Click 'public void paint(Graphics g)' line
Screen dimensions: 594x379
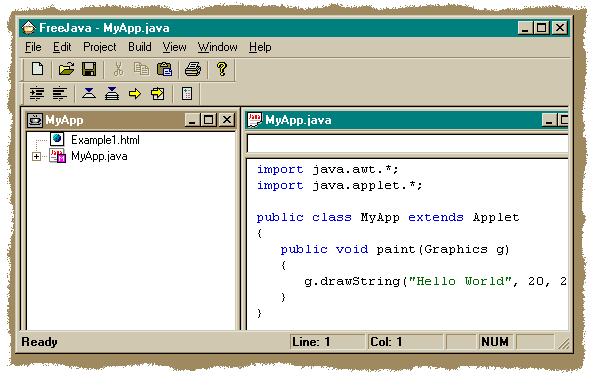[x=395, y=249]
